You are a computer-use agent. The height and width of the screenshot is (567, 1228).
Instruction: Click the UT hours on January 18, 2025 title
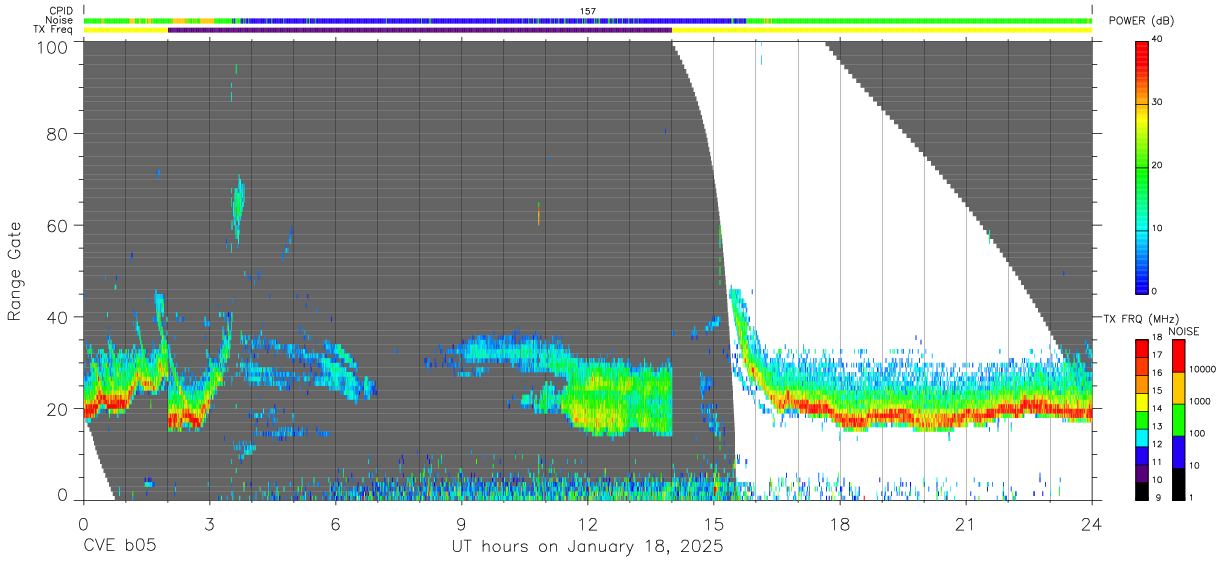pos(587,547)
